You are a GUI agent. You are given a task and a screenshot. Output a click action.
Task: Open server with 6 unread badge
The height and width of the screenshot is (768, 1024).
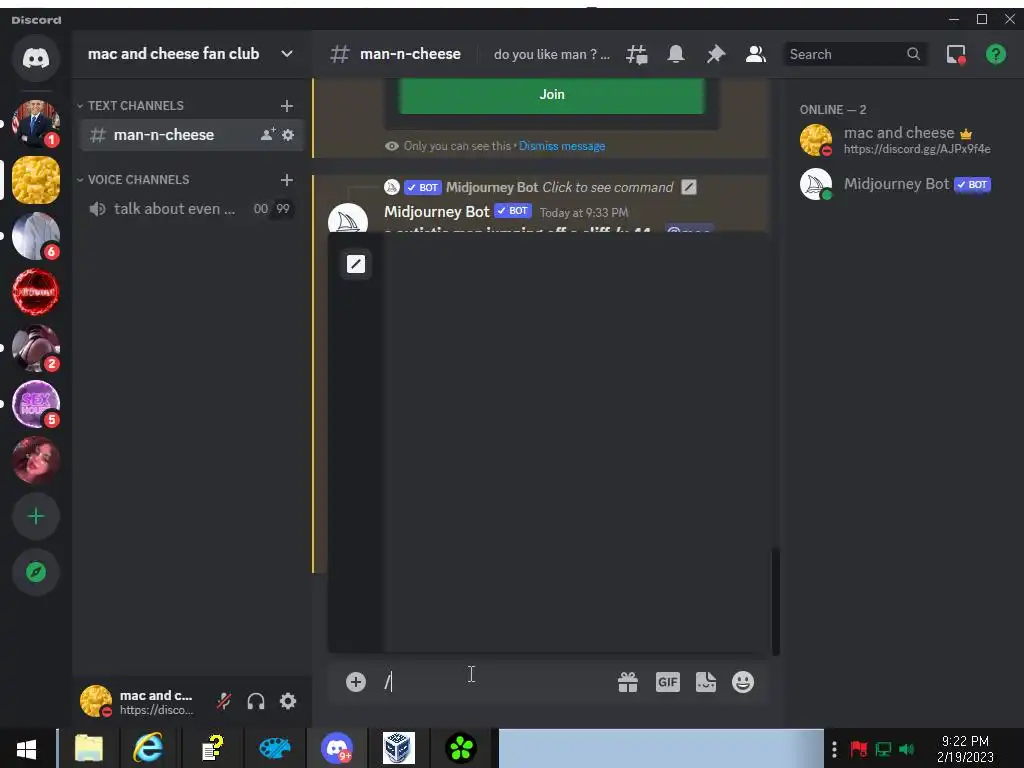tap(36, 236)
